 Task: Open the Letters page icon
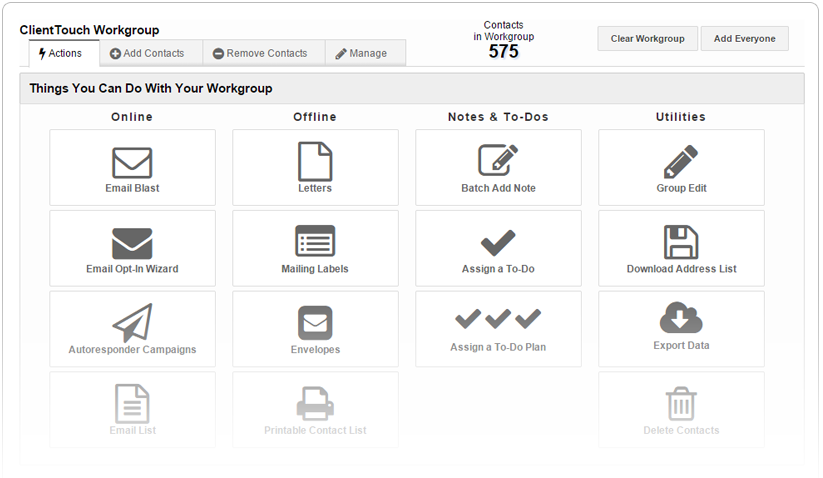pyautogui.click(x=315, y=162)
